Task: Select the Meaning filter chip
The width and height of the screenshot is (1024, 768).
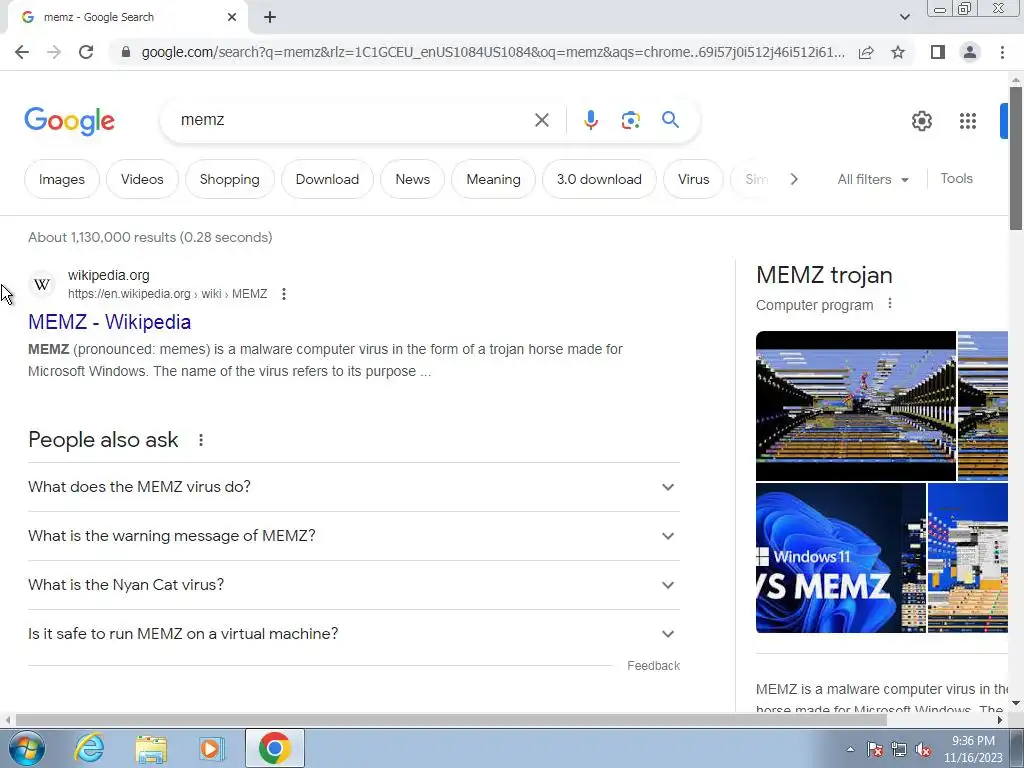Action: click(493, 179)
